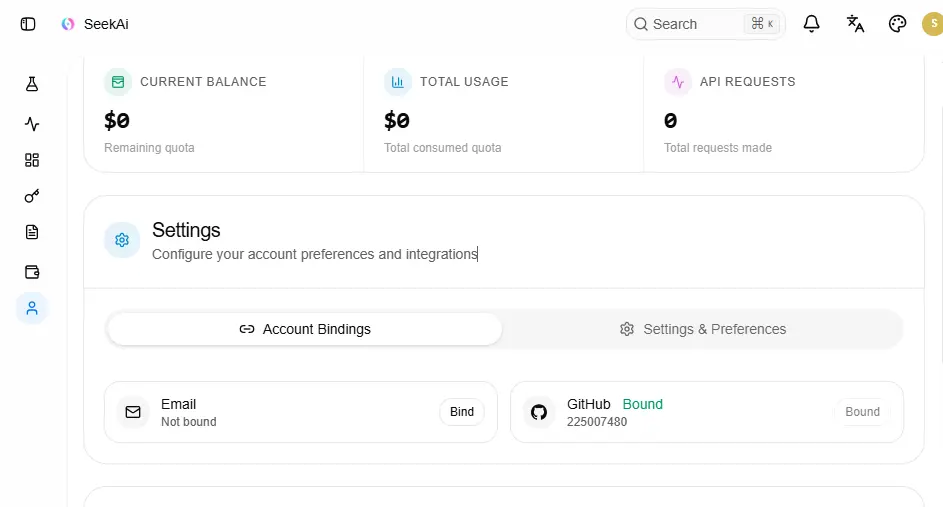Open the language translation menu
This screenshot has width=943, height=507.
tap(855, 24)
